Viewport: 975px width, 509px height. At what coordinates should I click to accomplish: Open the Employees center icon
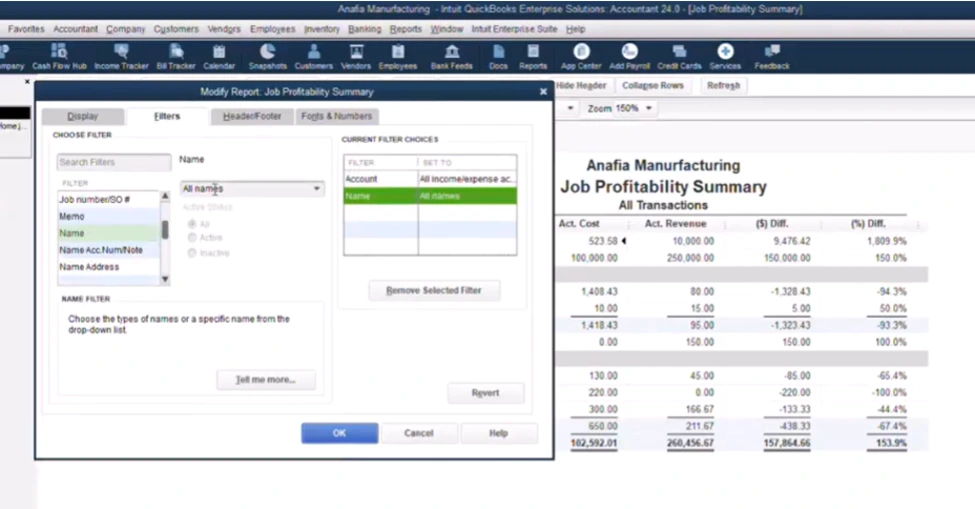tap(397, 57)
